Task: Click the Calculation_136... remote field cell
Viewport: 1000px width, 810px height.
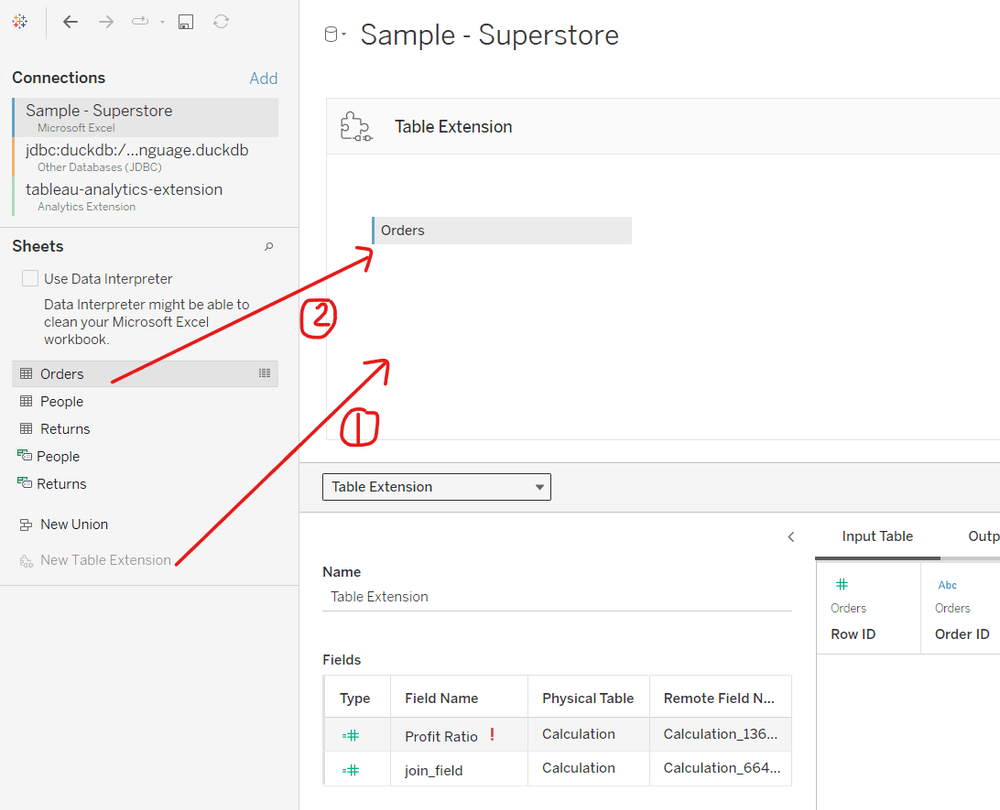Action: point(720,734)
